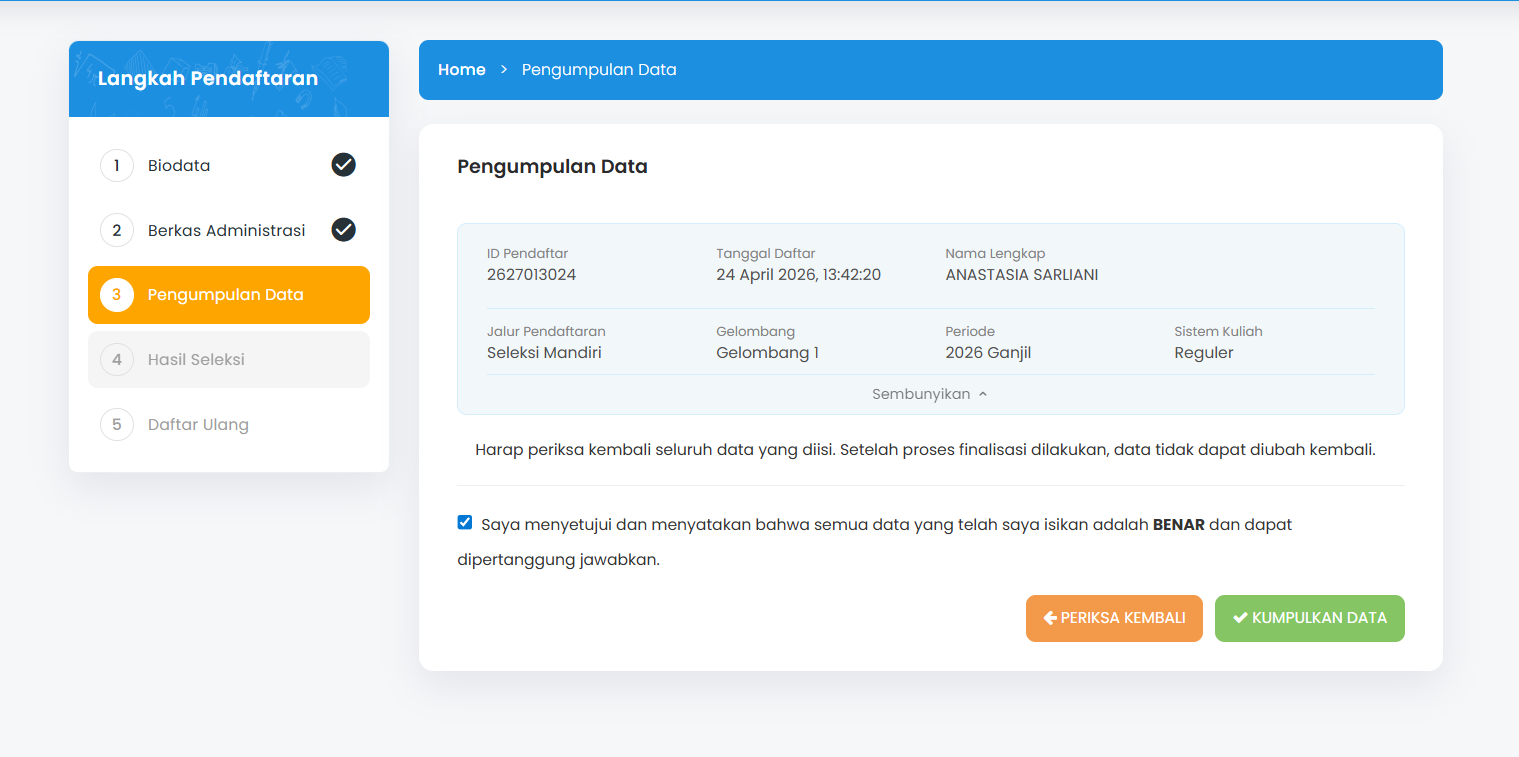This screenshot has width=1519, height=757.
Task: Click the step 2 number circle
Action: [x=117, y=230]
